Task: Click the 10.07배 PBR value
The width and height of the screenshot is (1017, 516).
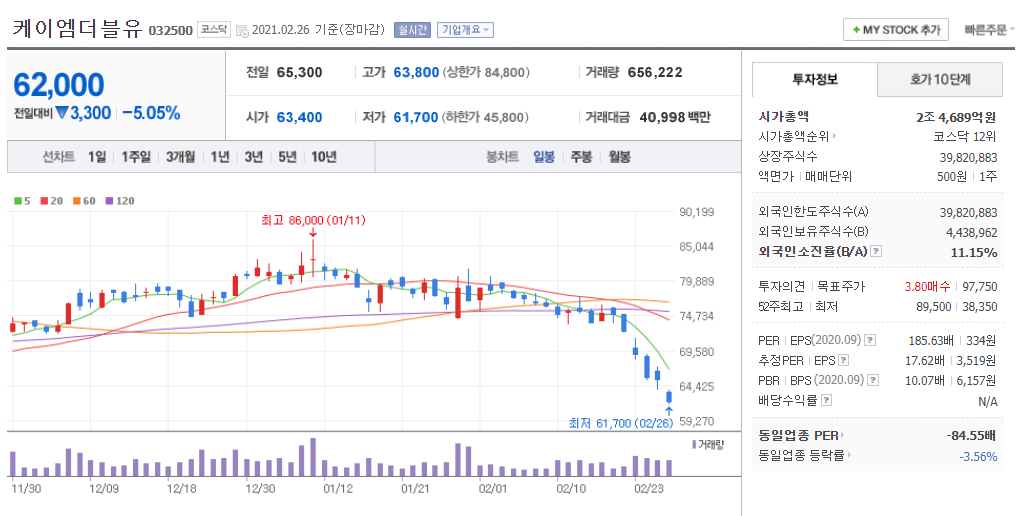Action: (x=926, y=381)
